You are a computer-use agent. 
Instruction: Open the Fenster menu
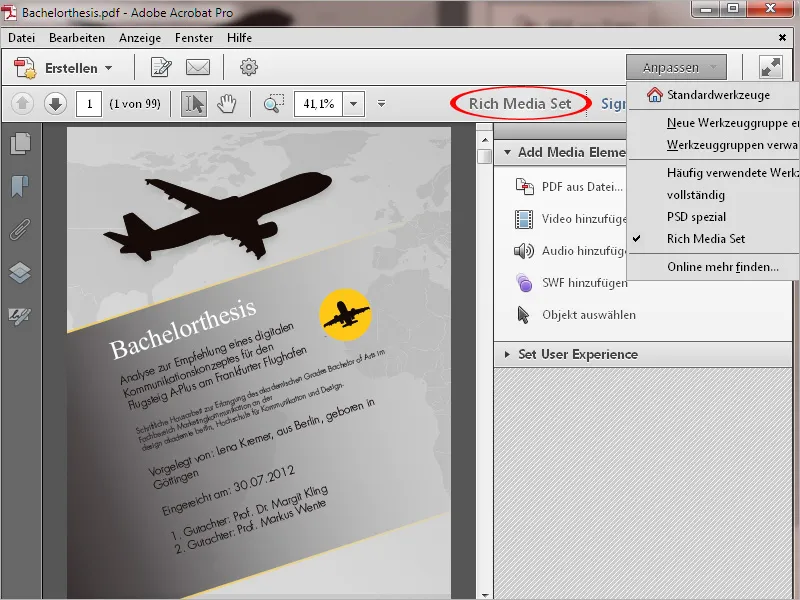pyautogui.click(x=194, y=38)
